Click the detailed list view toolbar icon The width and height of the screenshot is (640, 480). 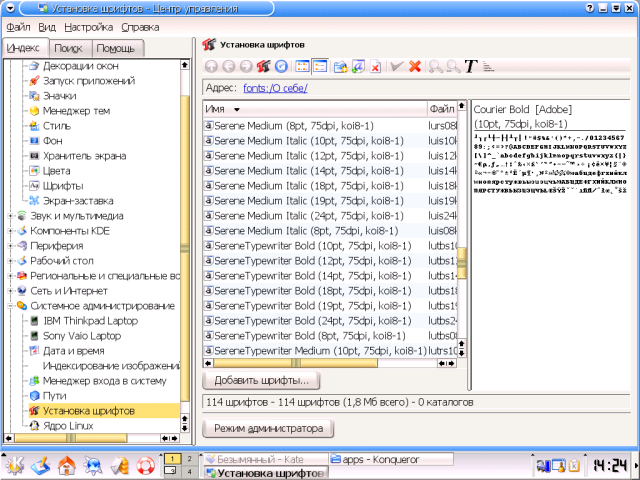coord(320,66)
